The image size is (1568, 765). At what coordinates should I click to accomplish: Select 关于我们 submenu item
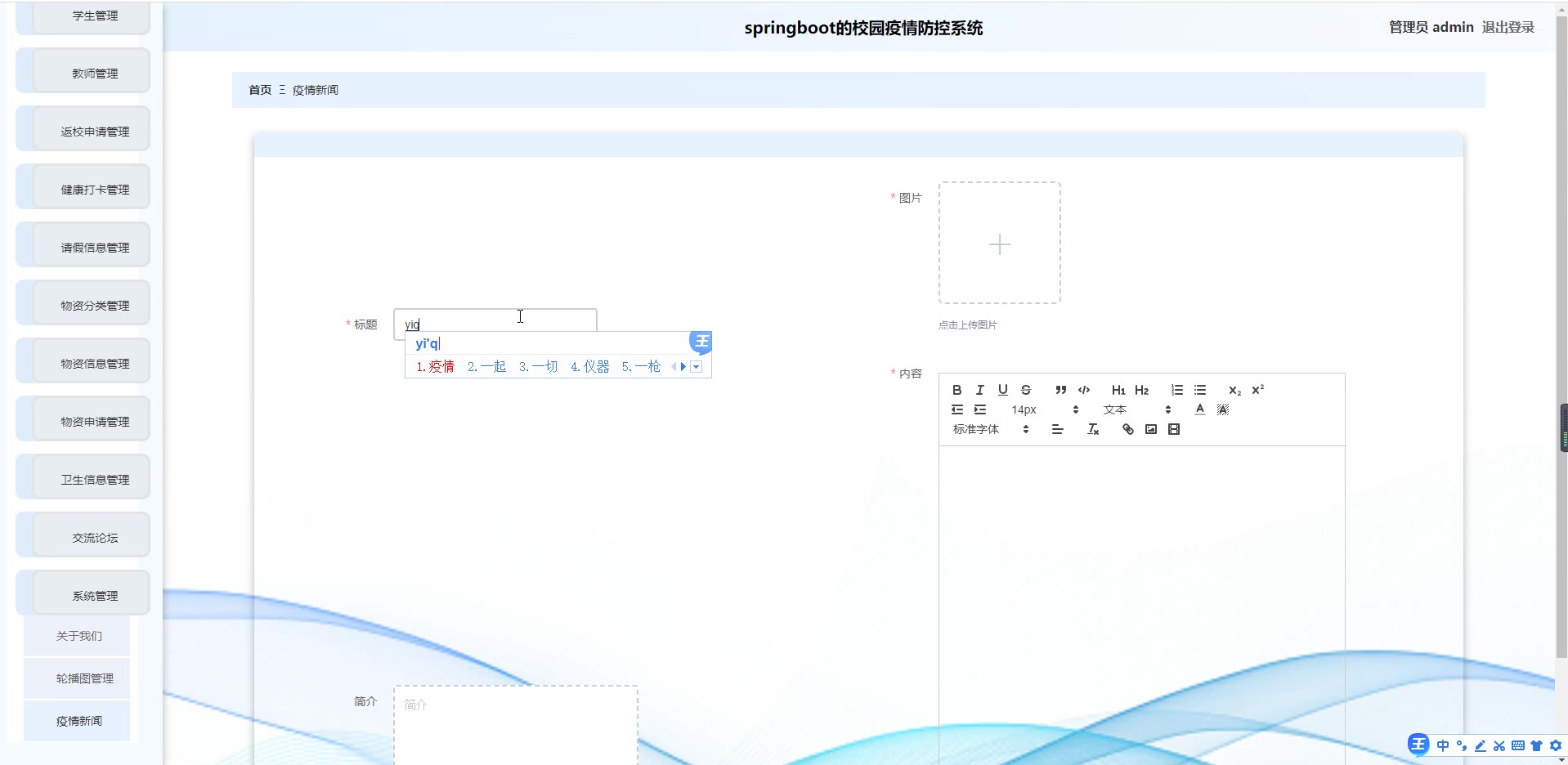[77, 636]
